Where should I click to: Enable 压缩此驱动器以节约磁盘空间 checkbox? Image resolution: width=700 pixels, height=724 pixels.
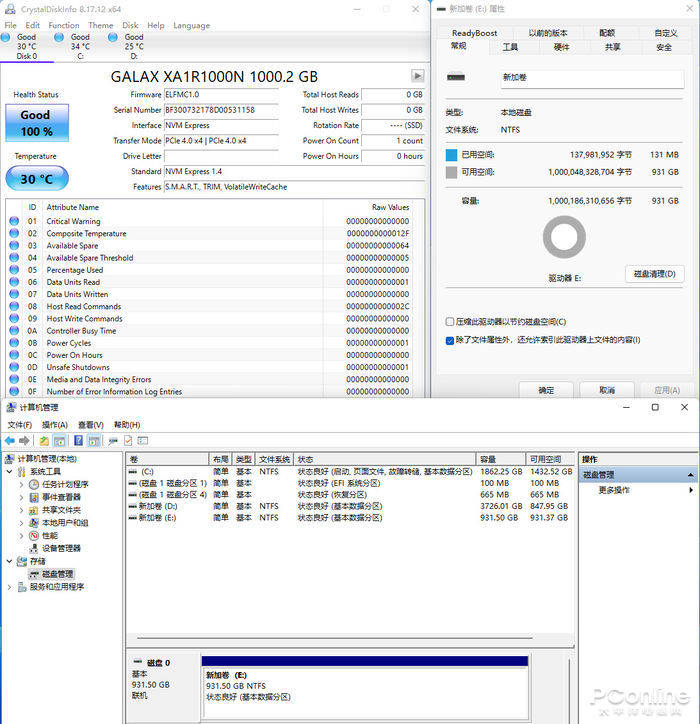pos(450,322)
